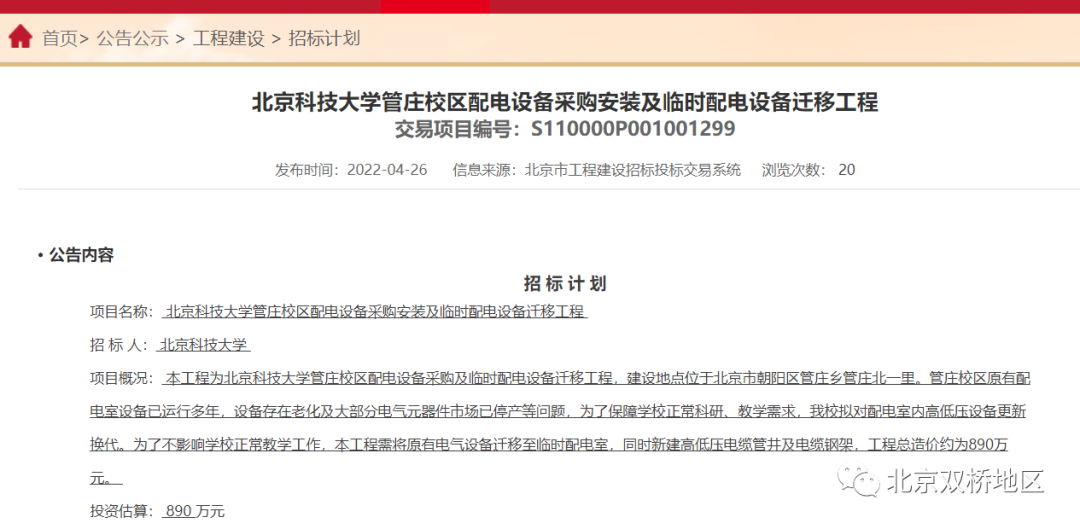Screen dimensions: 1080x529
Task: Click overview line starting 换代。为了不影响学校
Action: [550, 444]
